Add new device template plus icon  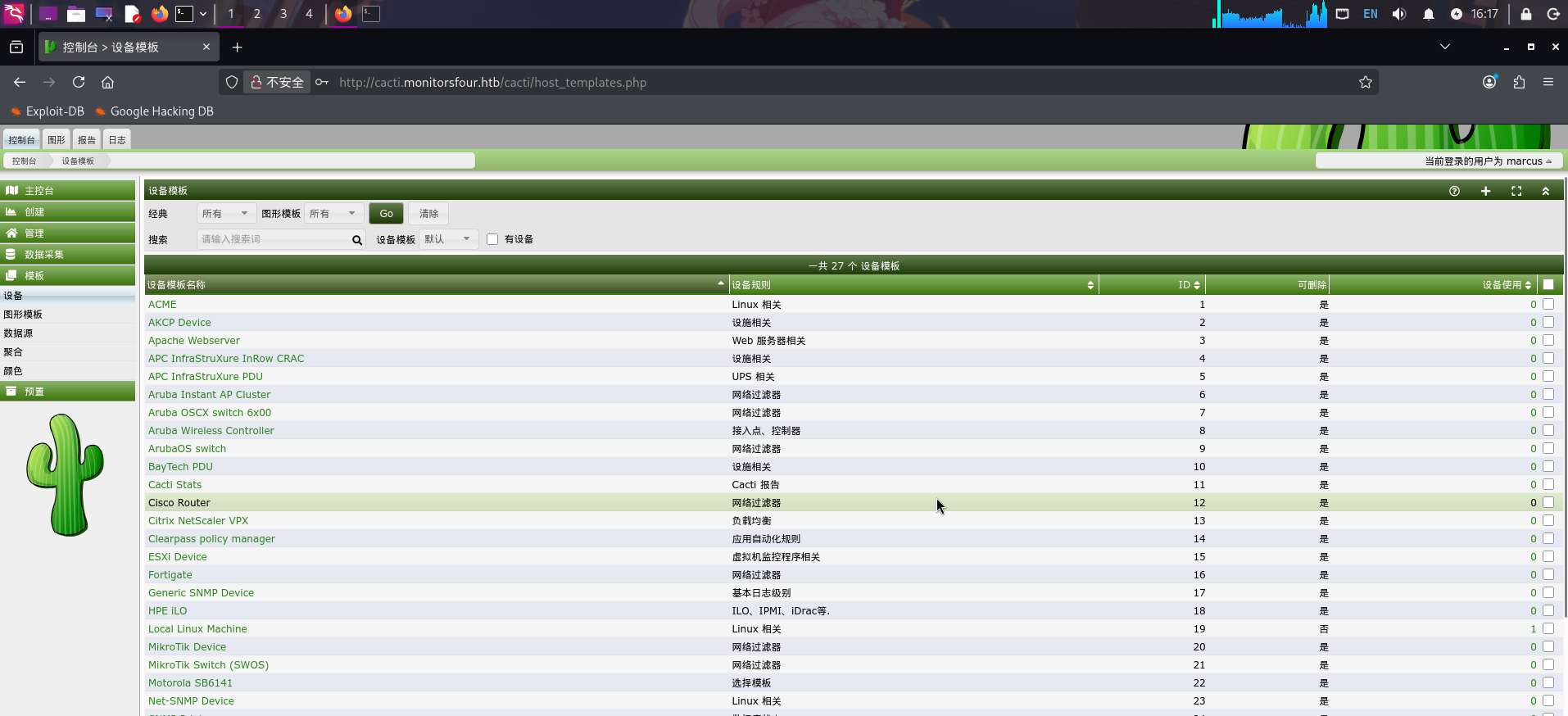(1485, 191)
